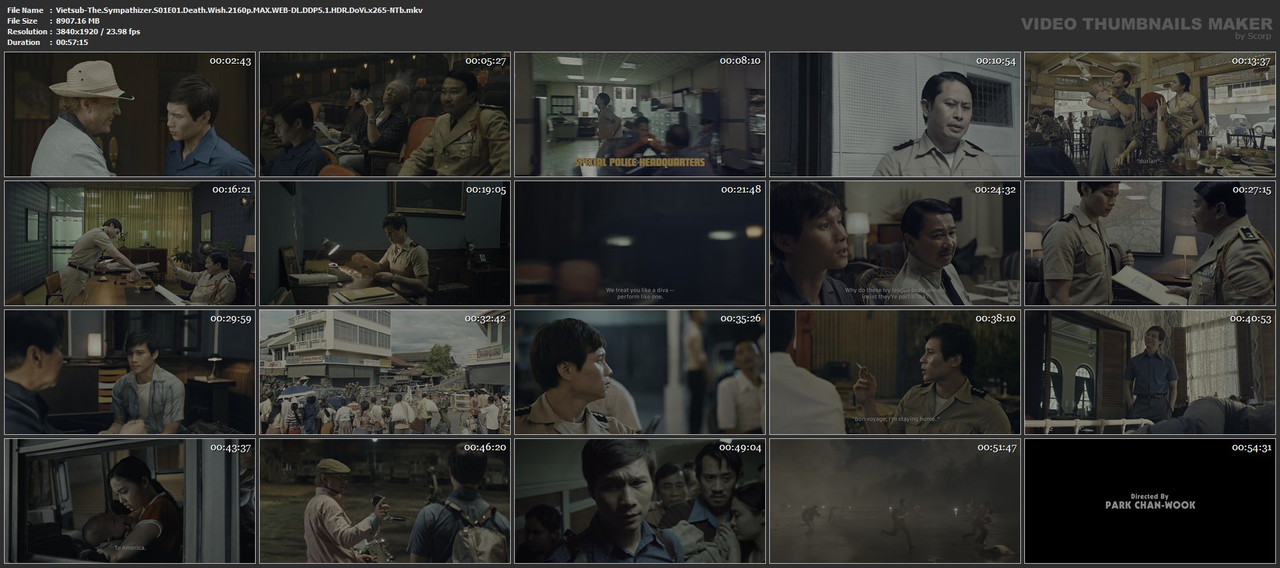Image resolution: width=1280 pixels, height=568 pixels.
Task: Select the thumbnail at timestamp 00:40:53
Action: tap(1150, 372)
